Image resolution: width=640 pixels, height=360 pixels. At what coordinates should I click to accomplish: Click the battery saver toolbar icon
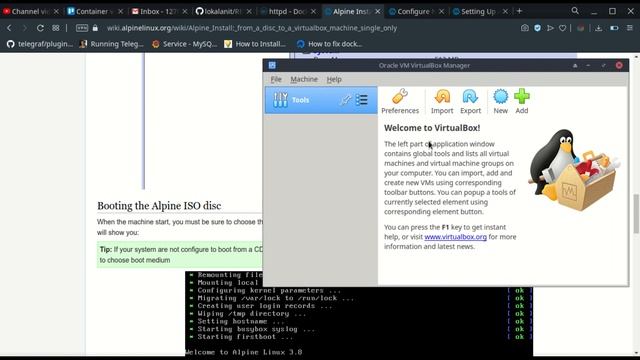point(614,28)
